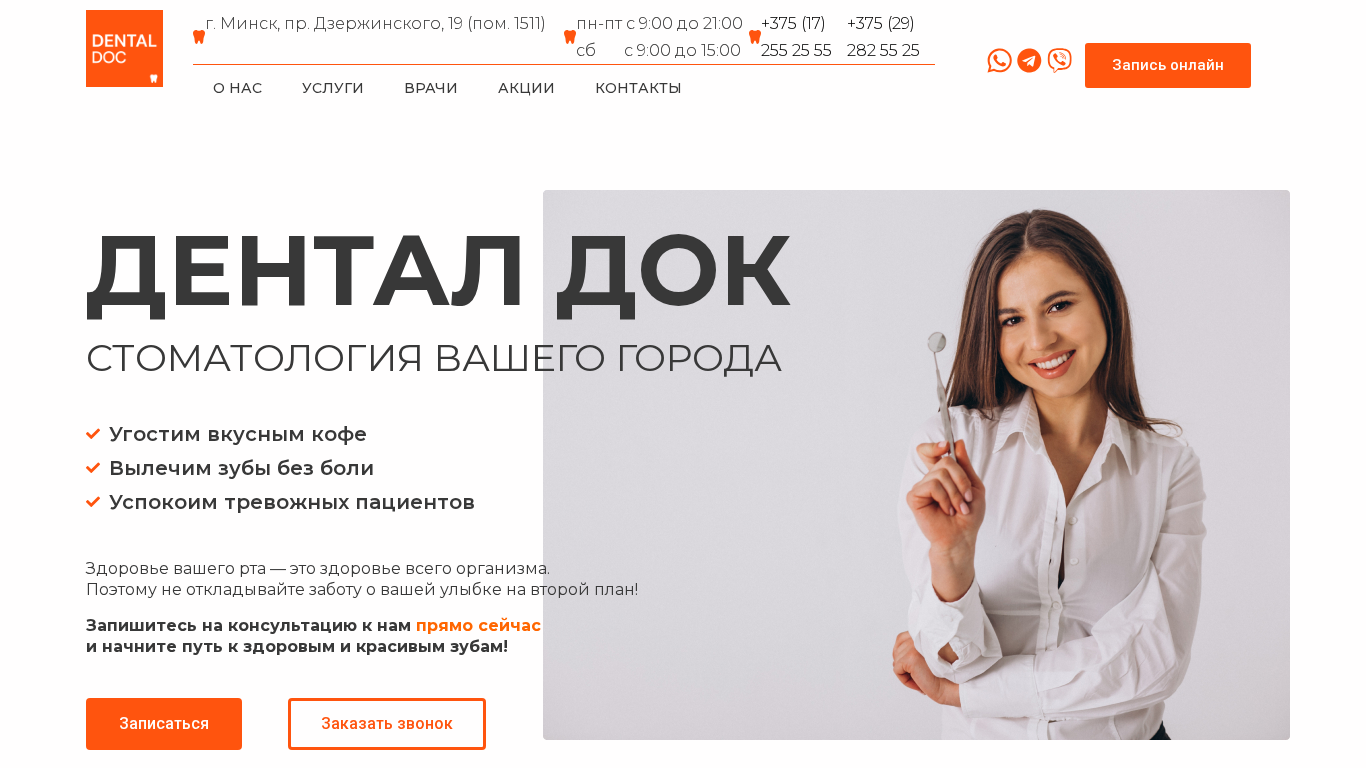Screen dimensions: 1366x768
Task: Open the 'Услуги' menu item
Action: point(333,88)
